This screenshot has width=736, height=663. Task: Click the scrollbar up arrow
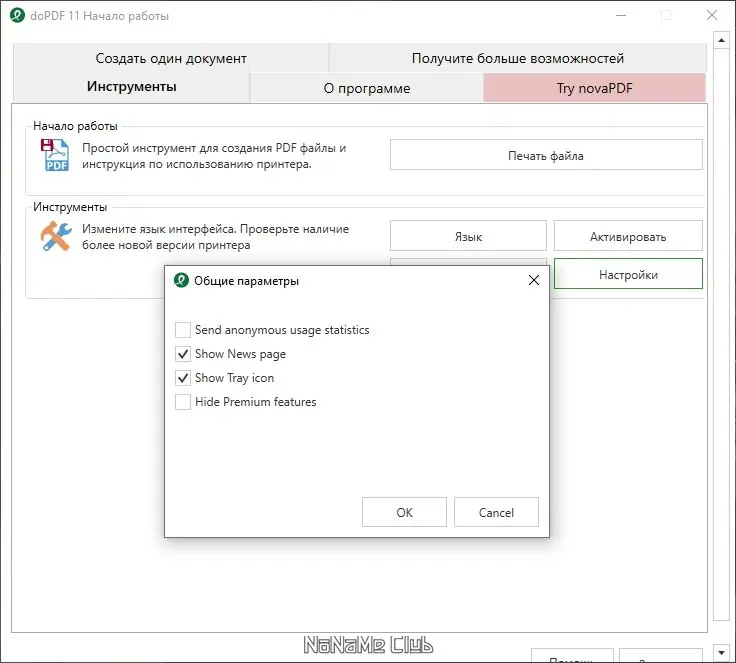tap(721, 40)
